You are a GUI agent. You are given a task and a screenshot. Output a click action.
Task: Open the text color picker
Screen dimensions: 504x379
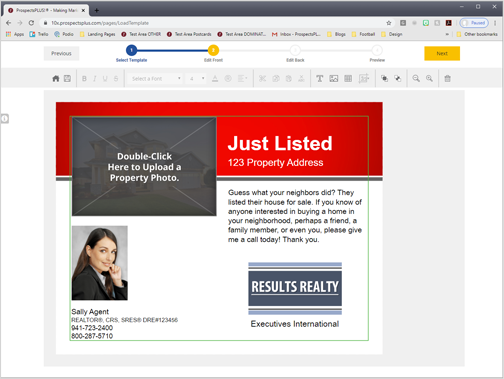tap(215, 79)
